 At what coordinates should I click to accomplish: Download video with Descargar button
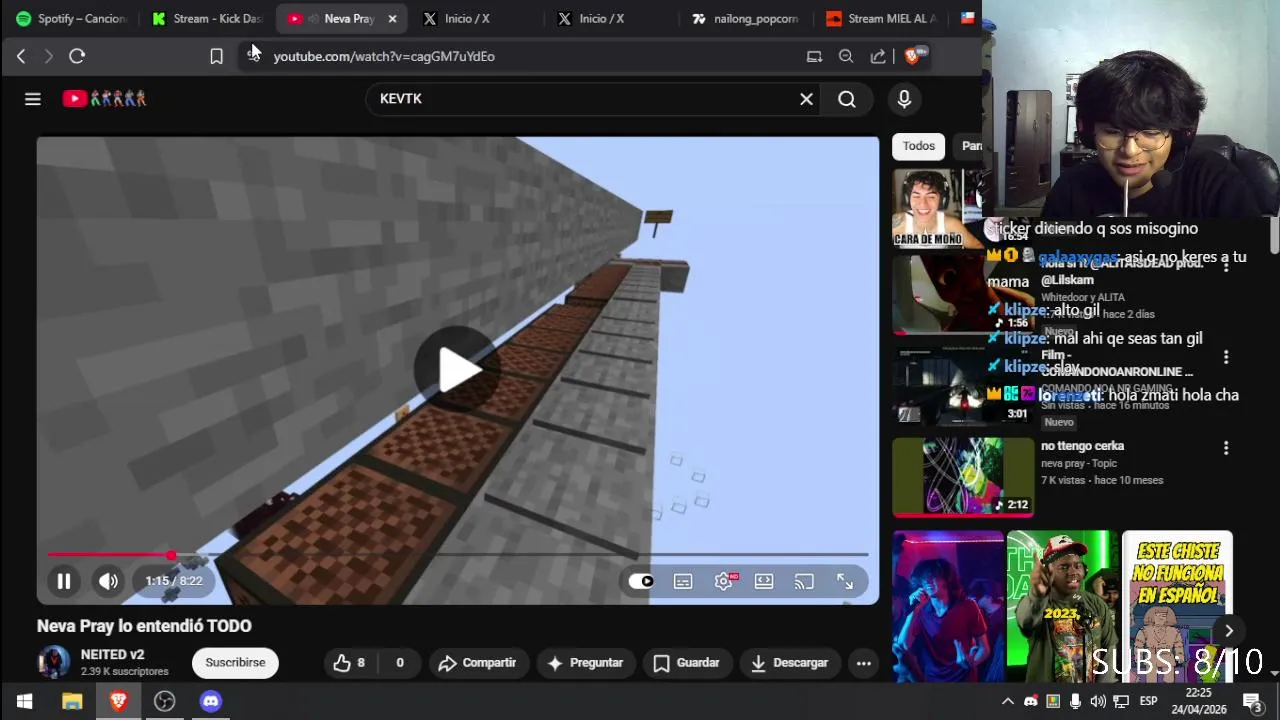click(790, 663)
